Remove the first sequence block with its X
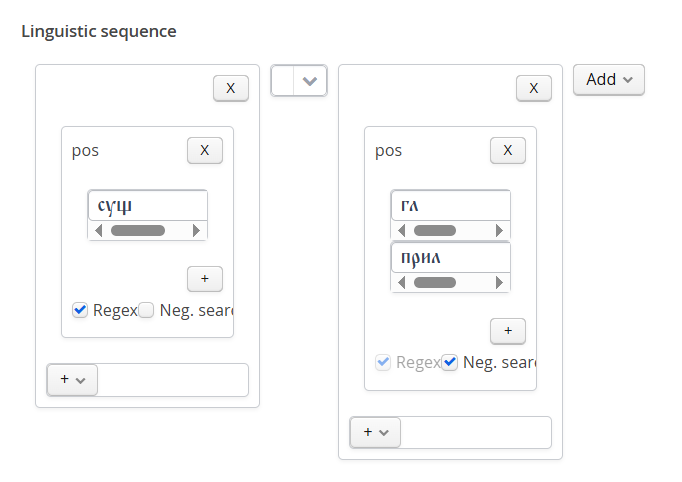This screenshot has height=482, width=682. pos(231,88)
